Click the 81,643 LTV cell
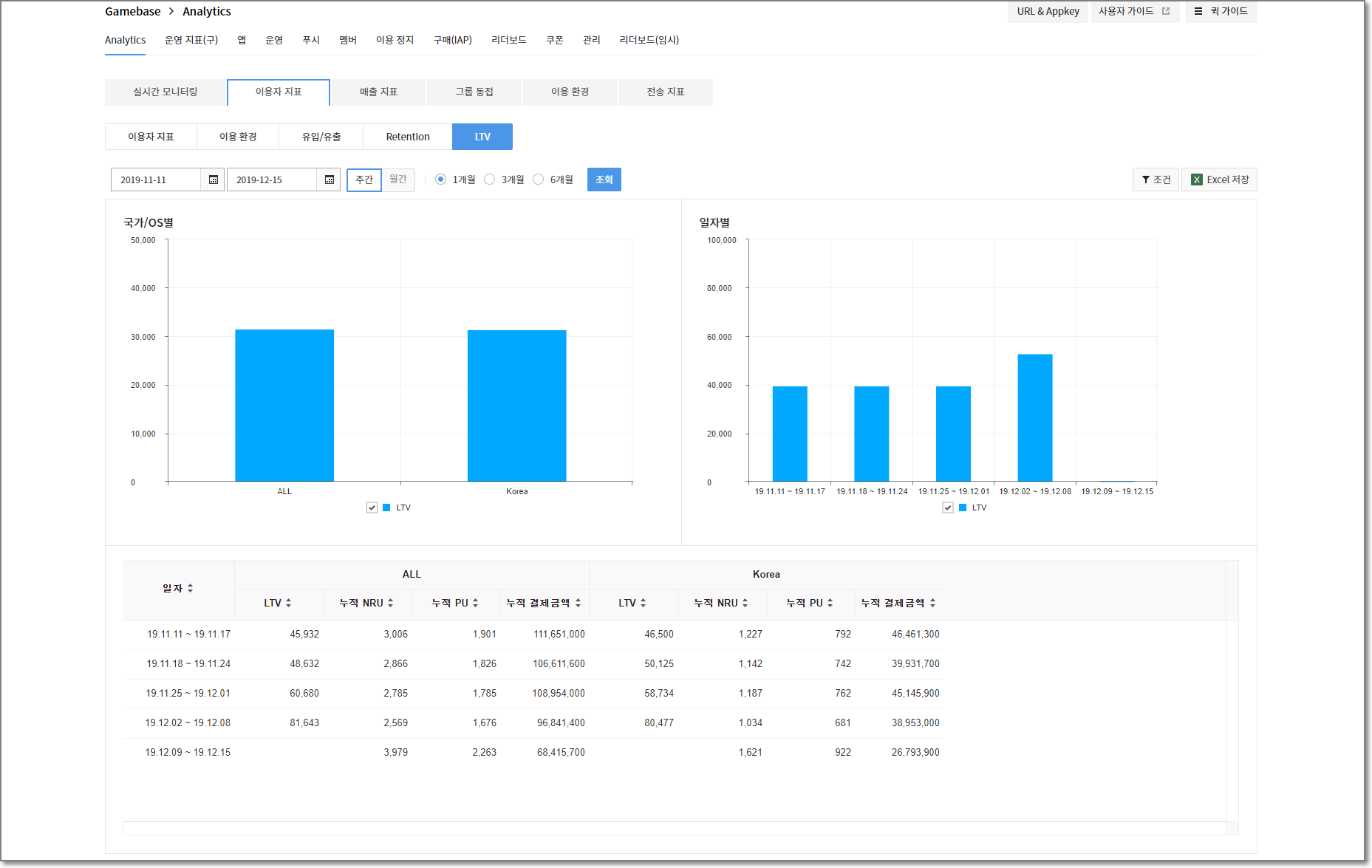 coord(304,722)
